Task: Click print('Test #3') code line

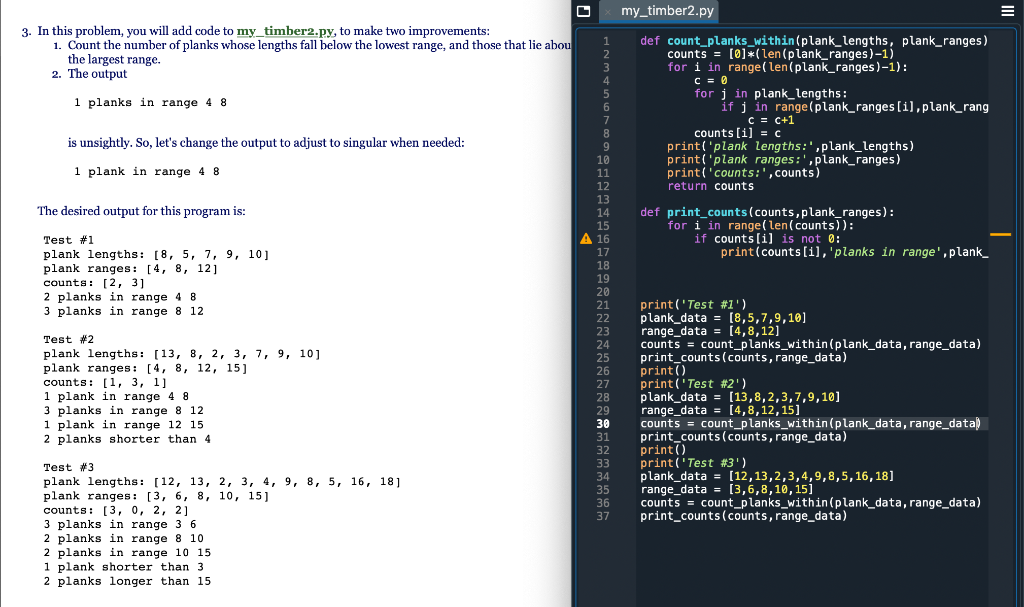Action: pyautogui.click(x=693, y=463)
